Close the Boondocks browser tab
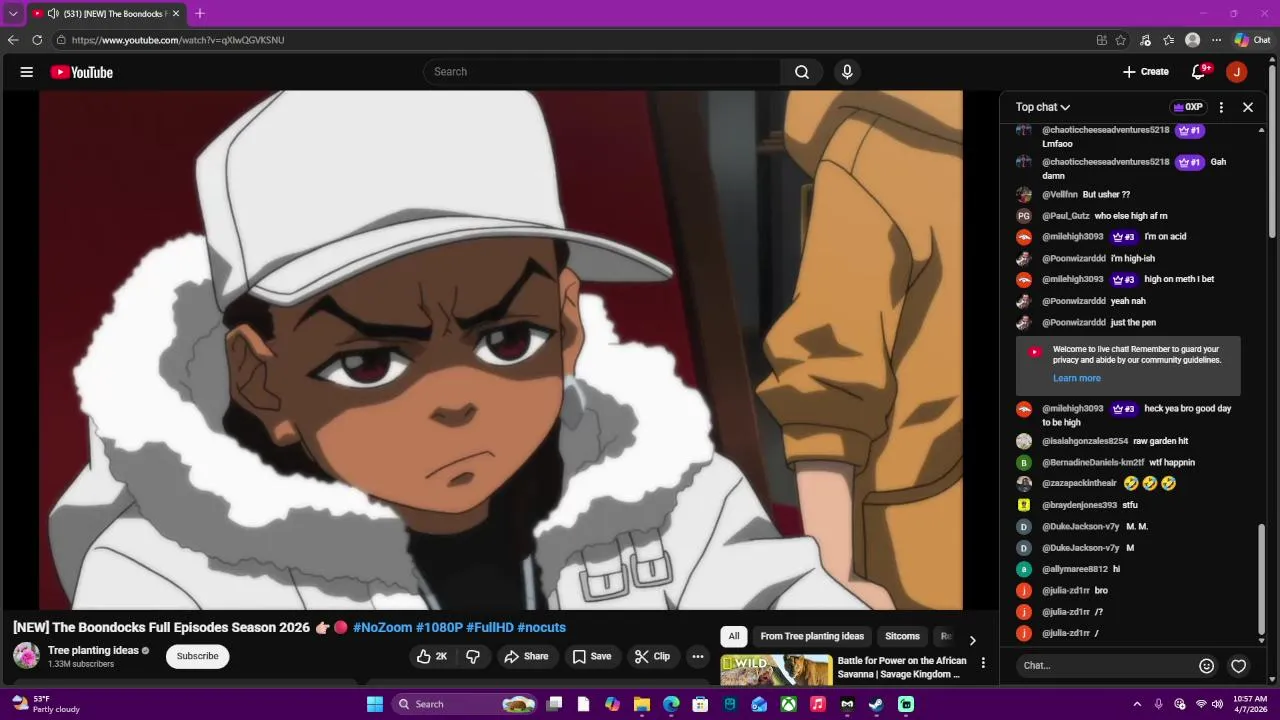This screenshot has height=720, width=1280. click(176, 14)
